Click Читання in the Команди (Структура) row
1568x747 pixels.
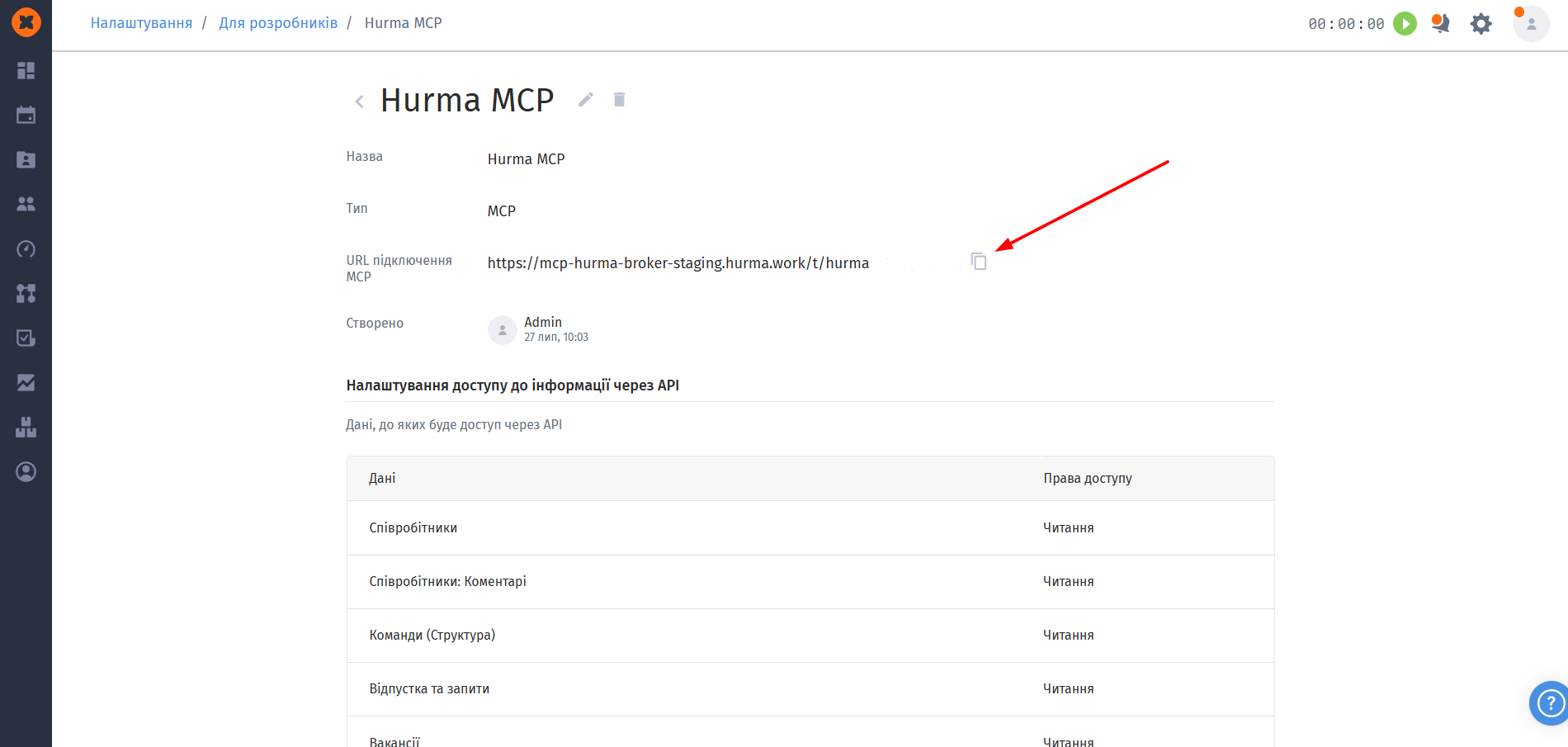click(x=1069, y=636)
